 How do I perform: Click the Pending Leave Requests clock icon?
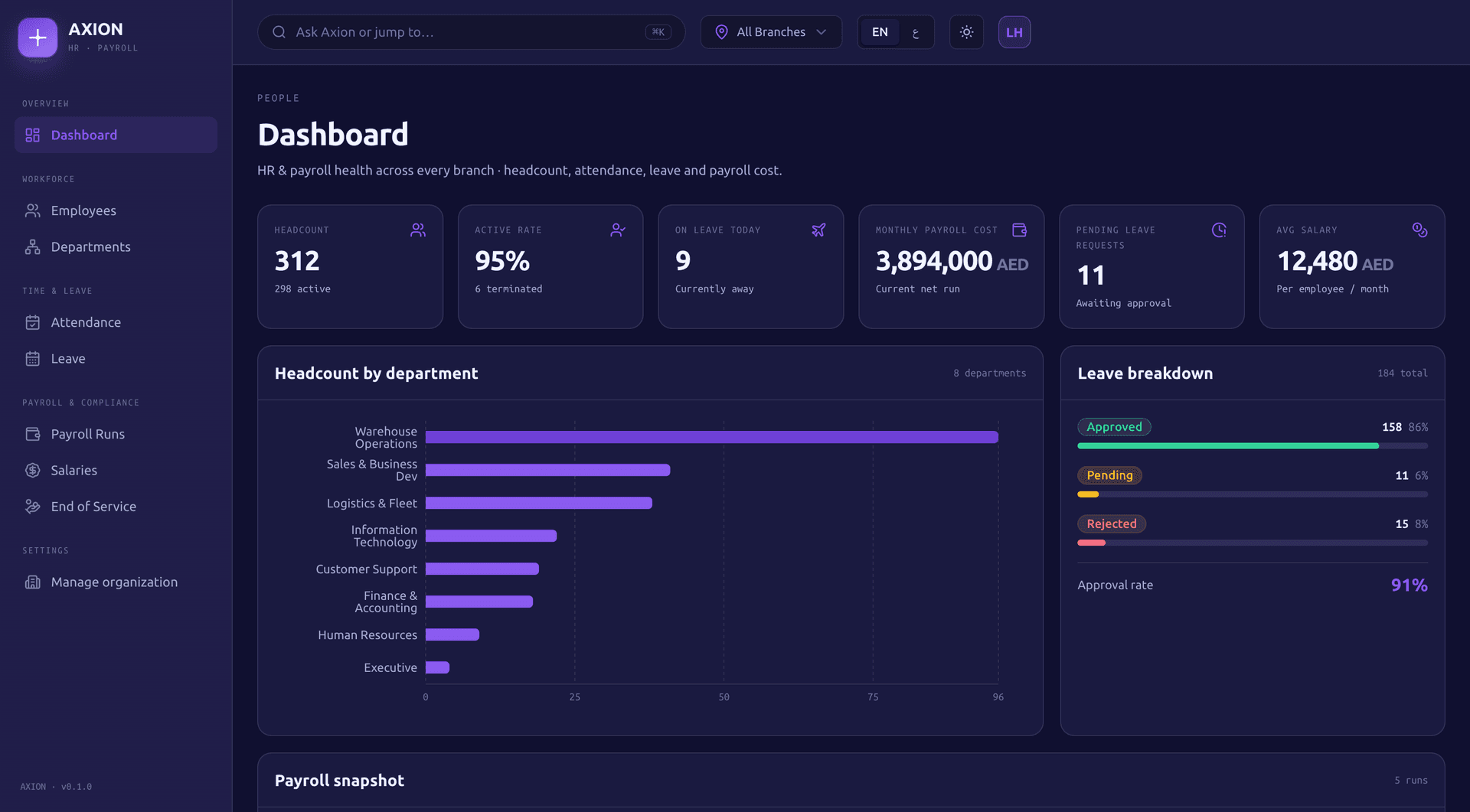coord(1220,230)
